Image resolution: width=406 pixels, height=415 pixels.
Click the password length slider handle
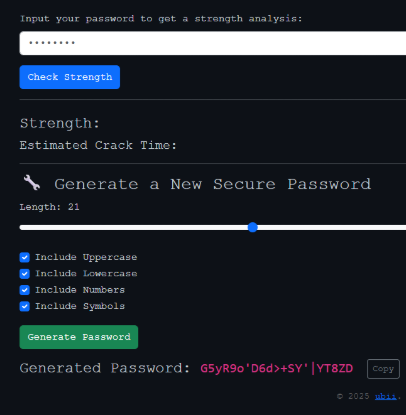point(253,227)
